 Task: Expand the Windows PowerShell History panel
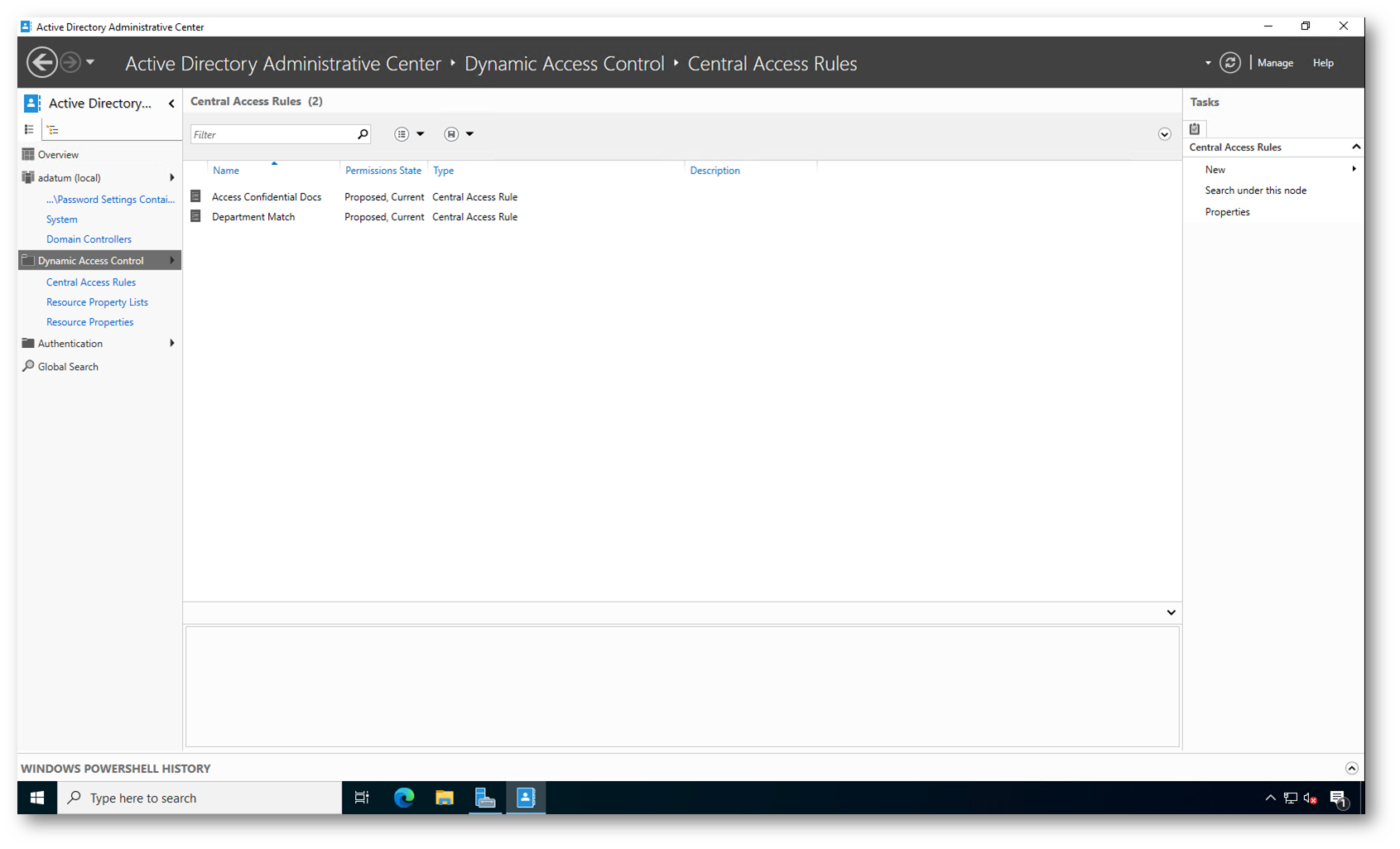[x=1351, y=768]
